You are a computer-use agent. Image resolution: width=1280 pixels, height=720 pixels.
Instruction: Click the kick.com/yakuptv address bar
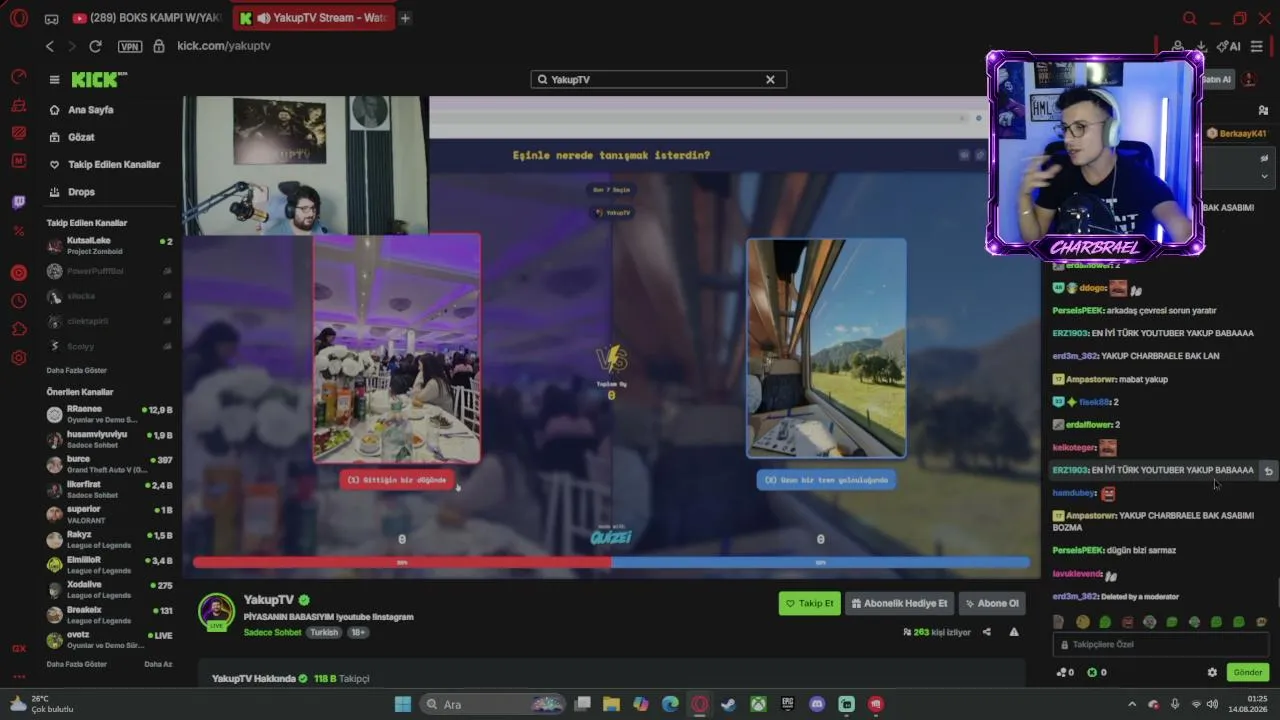click(224, 46)
